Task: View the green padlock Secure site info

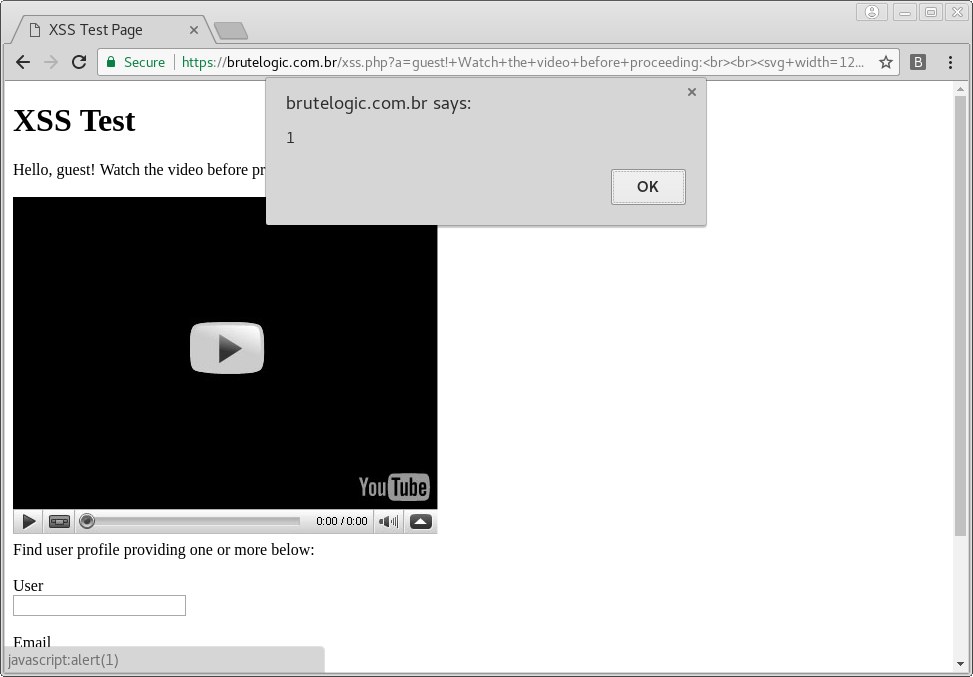Action: click(136, 62)
